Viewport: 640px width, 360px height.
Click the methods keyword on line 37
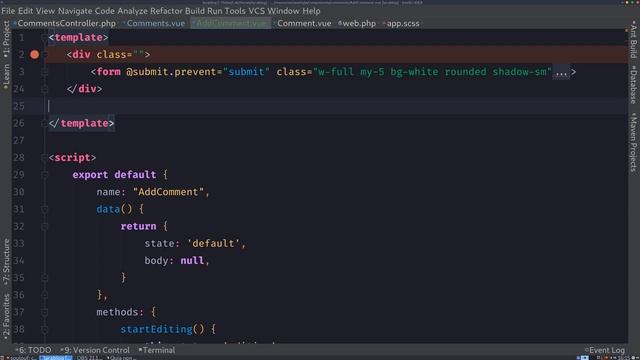(x=117, y=312)
